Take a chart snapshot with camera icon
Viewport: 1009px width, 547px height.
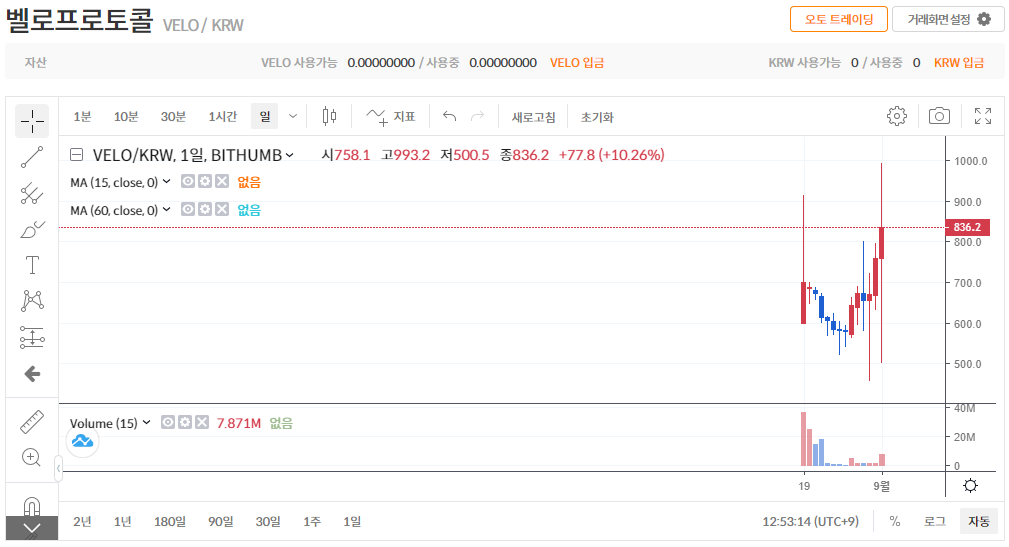click(x=939, y=116)
